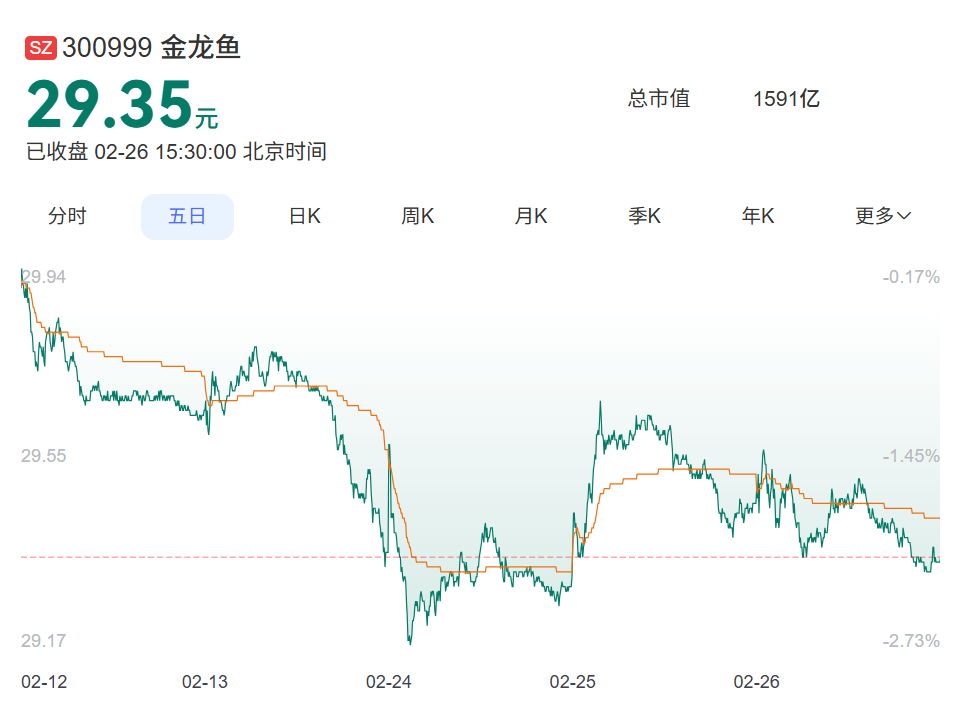This screenshot has width=960, height=720.
Task: Open the 更多 dropdown menu
Action: (x=882, y=216)
